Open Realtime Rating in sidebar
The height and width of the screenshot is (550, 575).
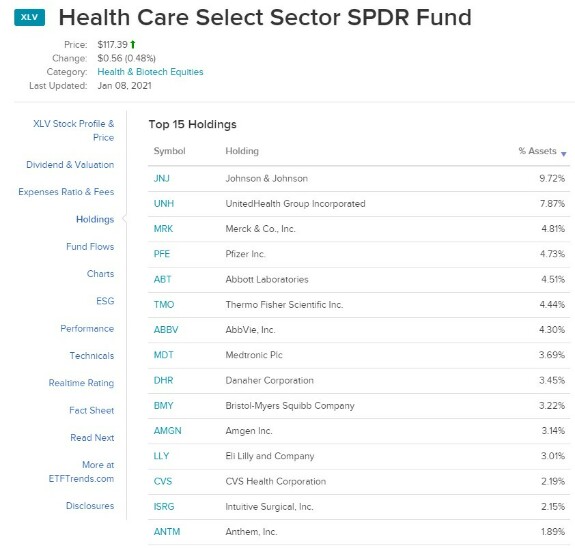(81, 383)
